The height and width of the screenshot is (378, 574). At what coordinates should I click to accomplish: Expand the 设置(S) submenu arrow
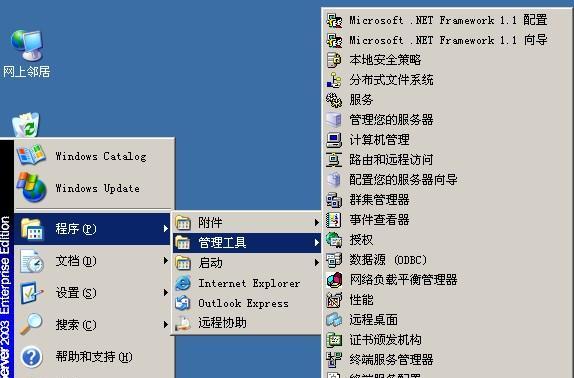click(165, 292)
